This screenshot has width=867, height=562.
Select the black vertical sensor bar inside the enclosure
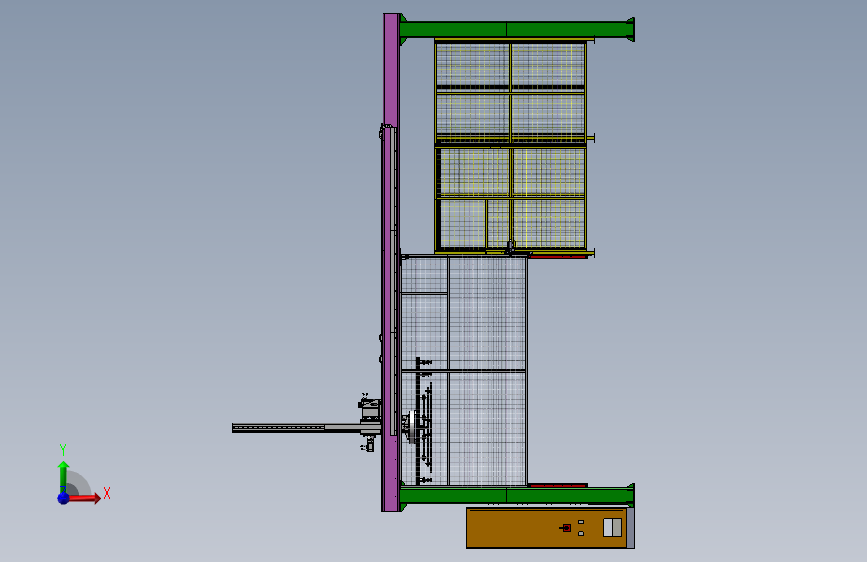pos(418,422)
